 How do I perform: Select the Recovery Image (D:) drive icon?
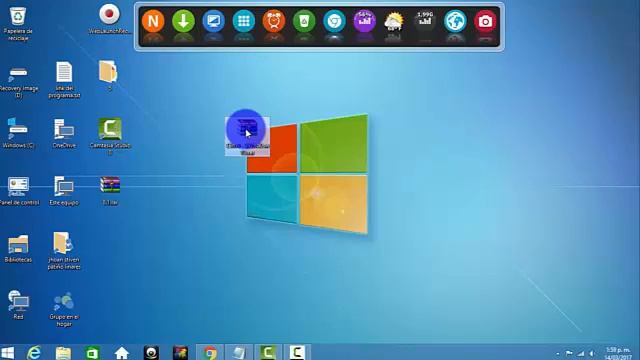pyautogui.click(x=18, y=82)
